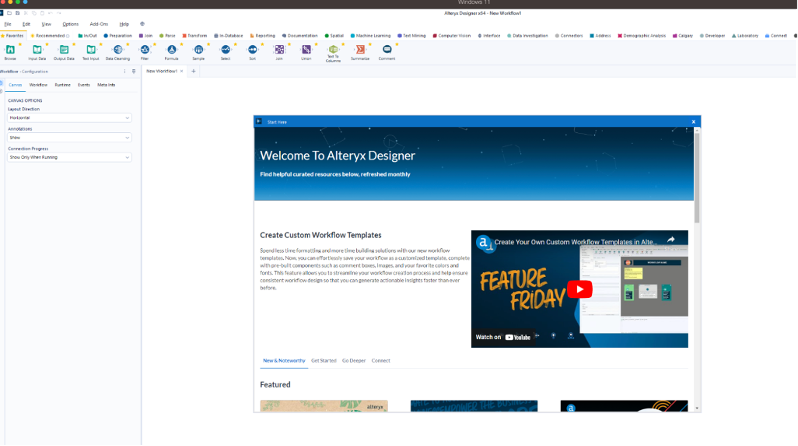
Task: Click the Start Here window scrollbar
Action: 697,176
